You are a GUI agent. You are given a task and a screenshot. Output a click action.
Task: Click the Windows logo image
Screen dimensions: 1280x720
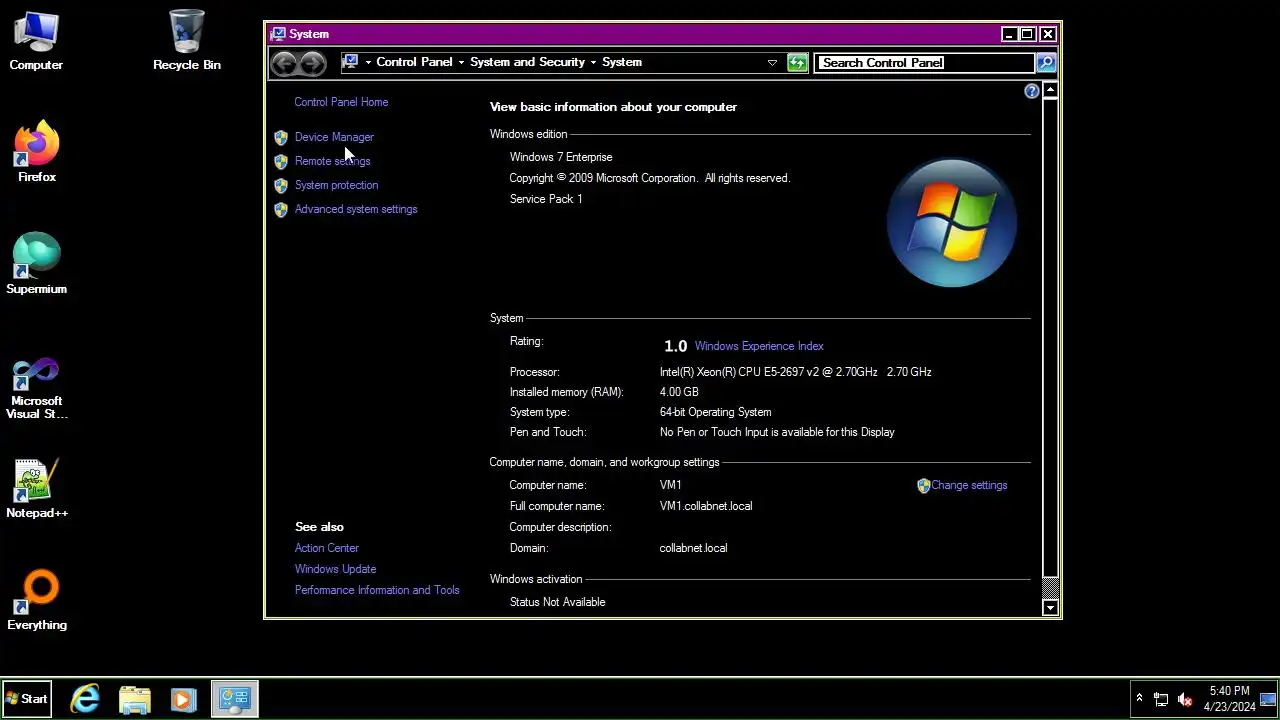(951, 222)
